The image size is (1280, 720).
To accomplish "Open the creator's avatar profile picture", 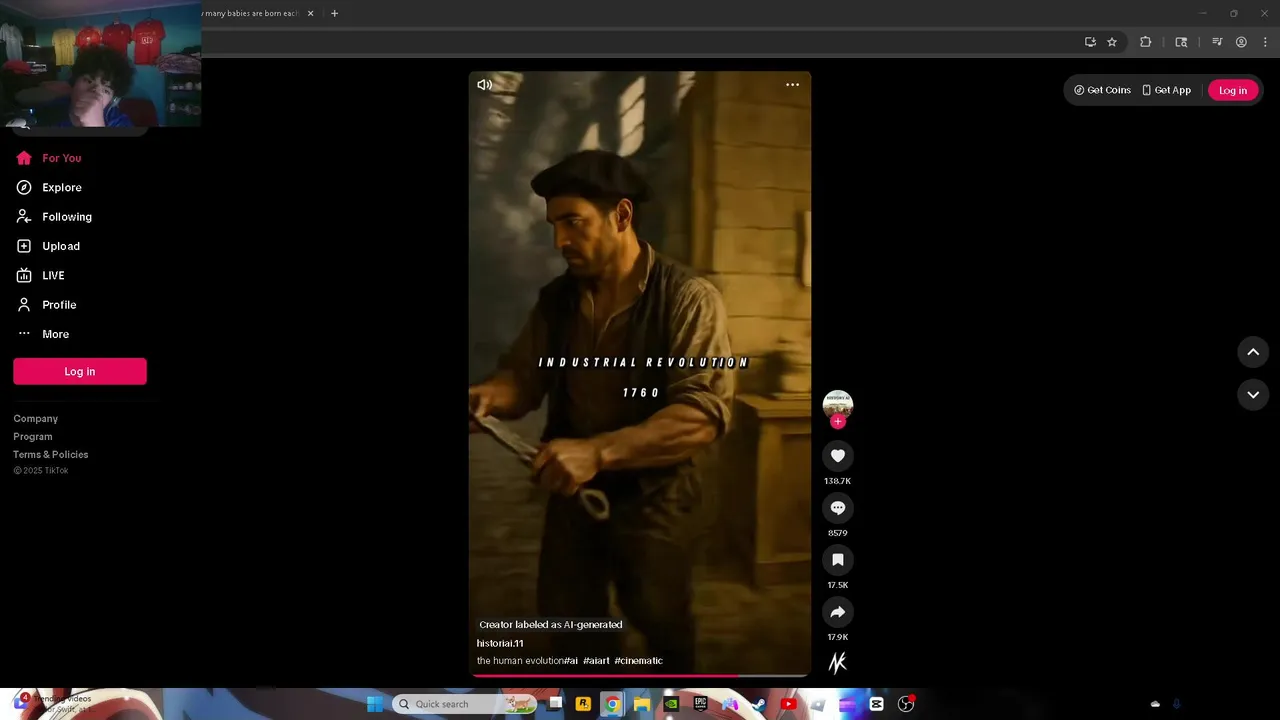I will [x=838, y=404].
